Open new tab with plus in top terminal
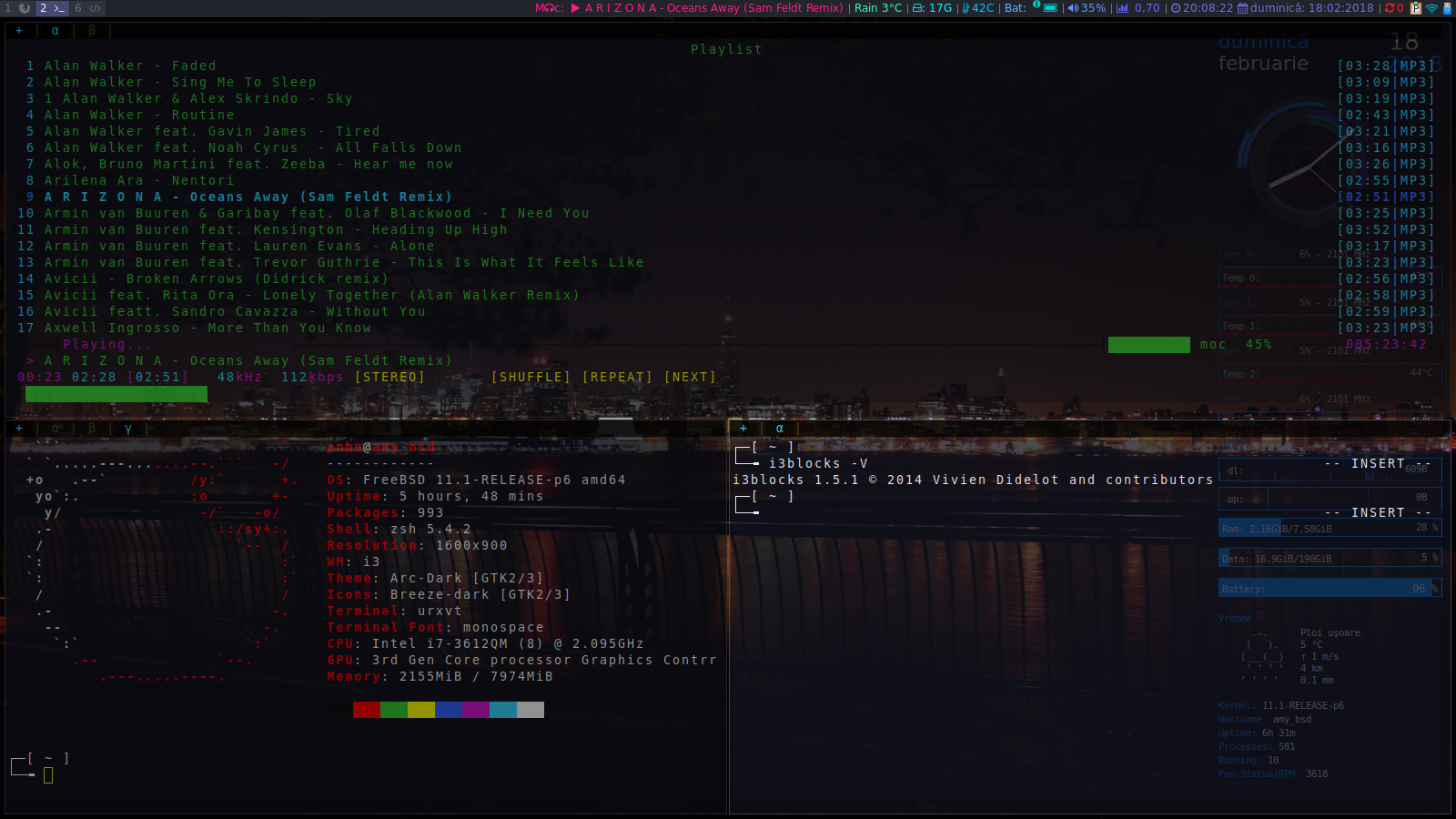The image size is (1456, 819). click(x=19, y=30)
